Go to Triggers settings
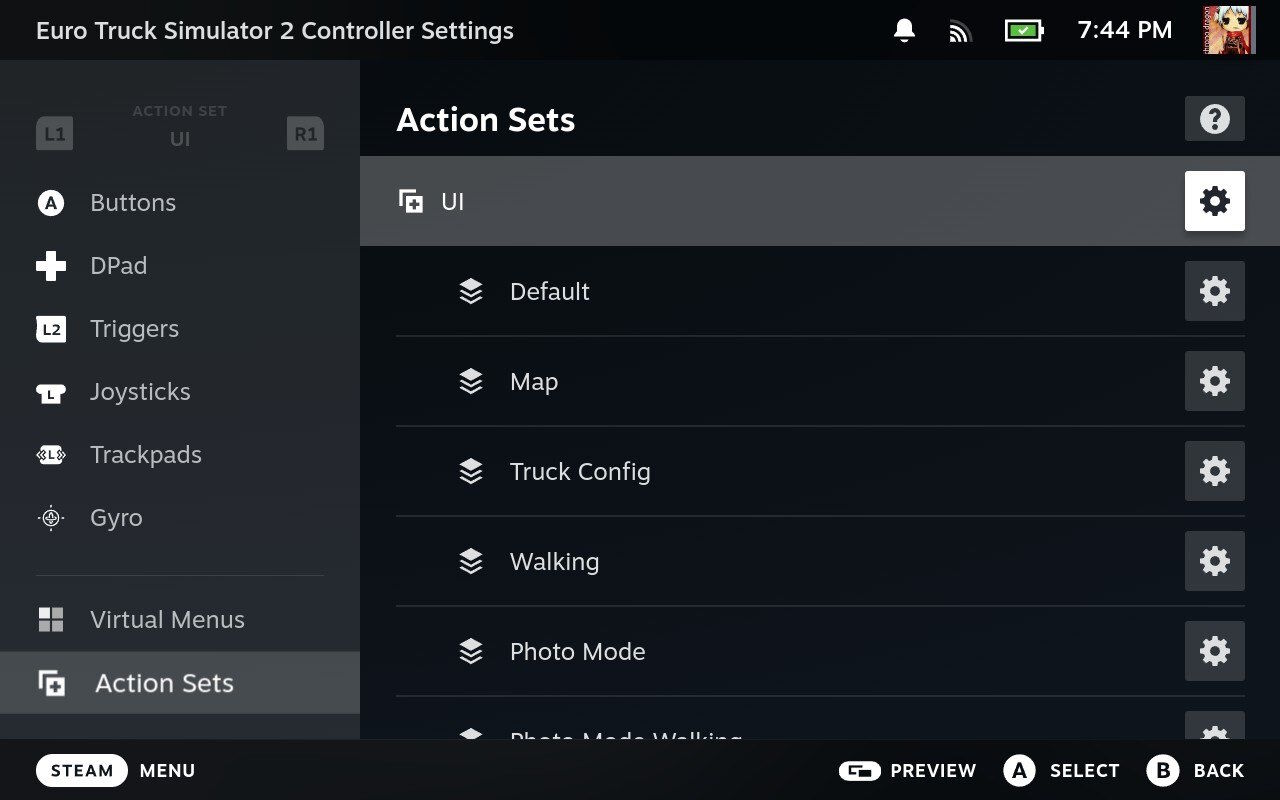This screenshot has width=1280, height=800. (134, 329)
